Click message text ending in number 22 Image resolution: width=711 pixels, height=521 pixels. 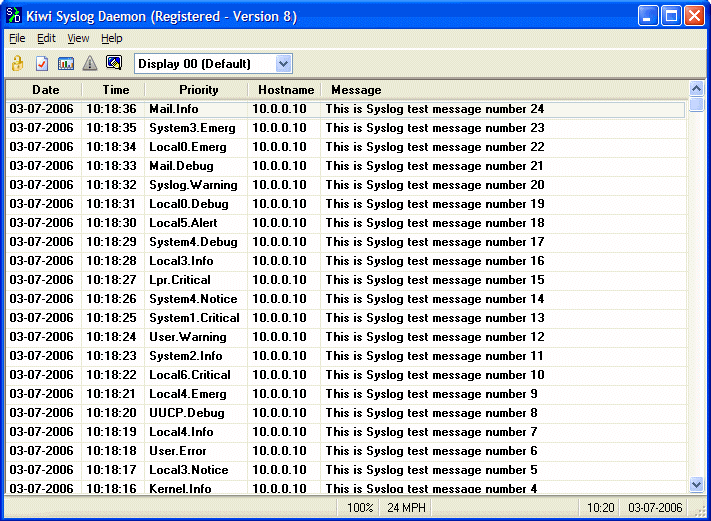pyautogui.click(x=435, y=147)
